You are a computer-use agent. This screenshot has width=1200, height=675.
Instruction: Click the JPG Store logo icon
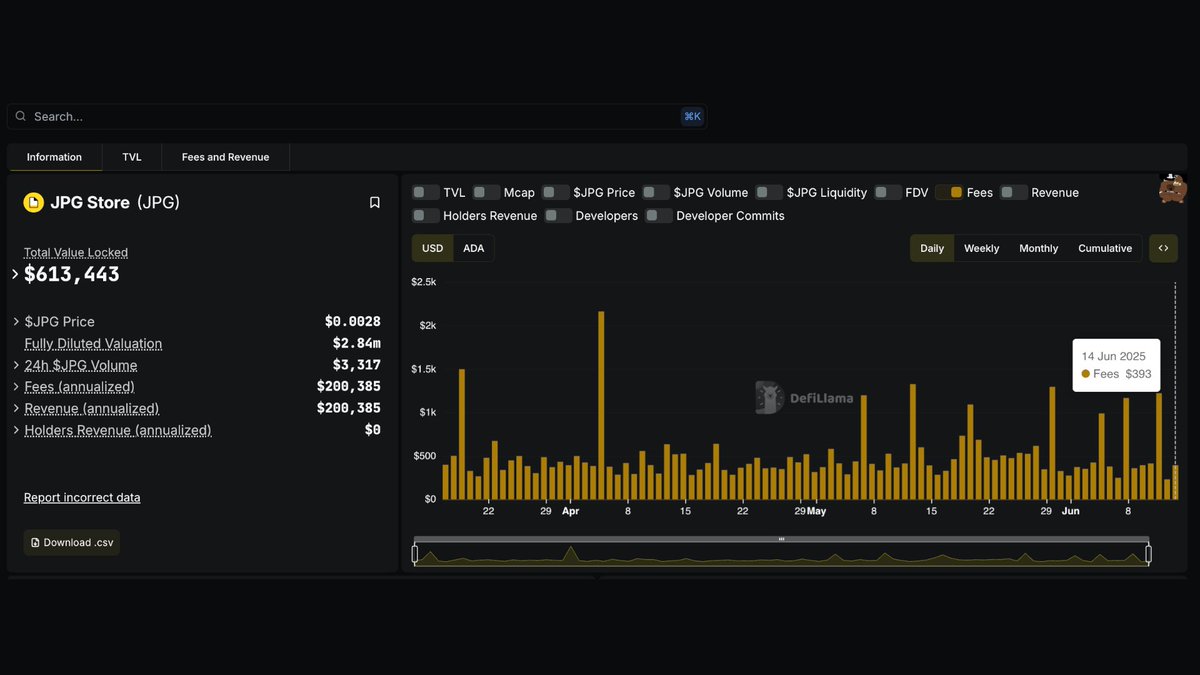coord(34,202)
